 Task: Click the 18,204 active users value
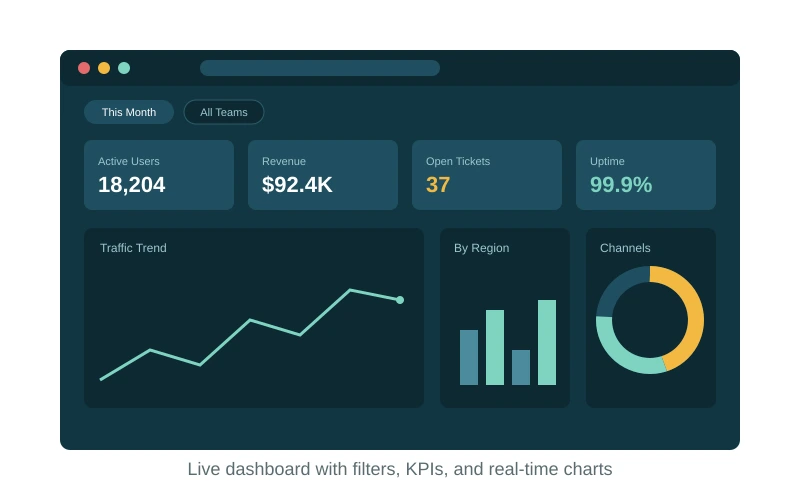click(131, 185)
